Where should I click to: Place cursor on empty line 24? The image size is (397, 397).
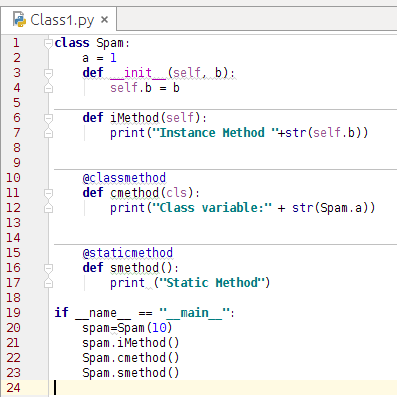tap(225, 388)
